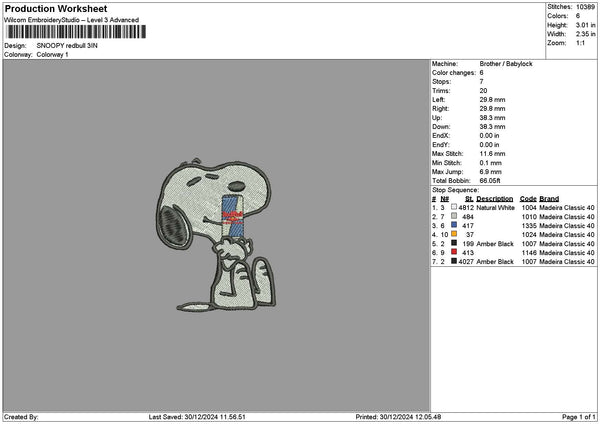
Task: Click the 'Production Worksheet' title
Action: point(56,8)
